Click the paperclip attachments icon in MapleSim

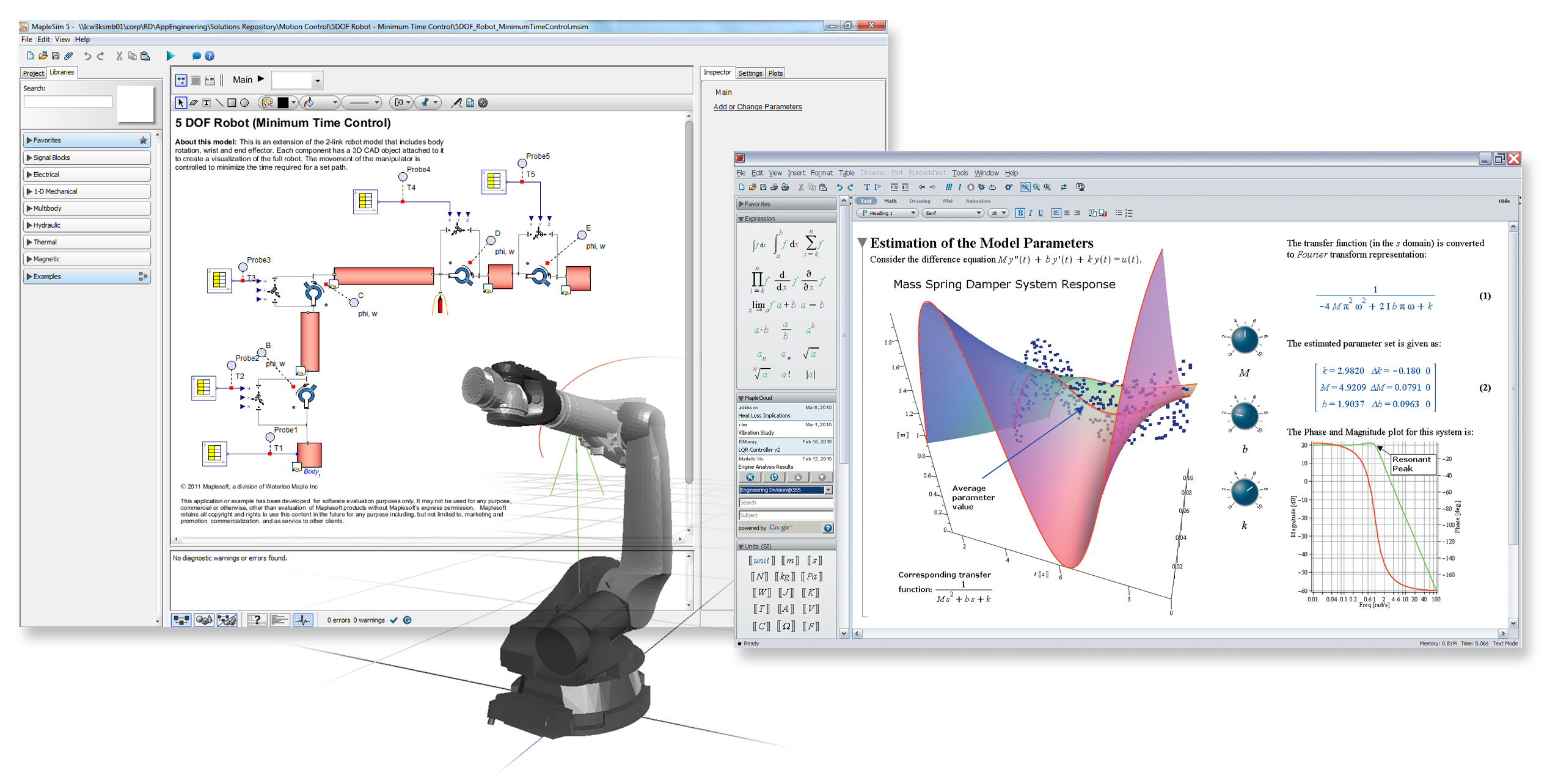coord(68,56)
